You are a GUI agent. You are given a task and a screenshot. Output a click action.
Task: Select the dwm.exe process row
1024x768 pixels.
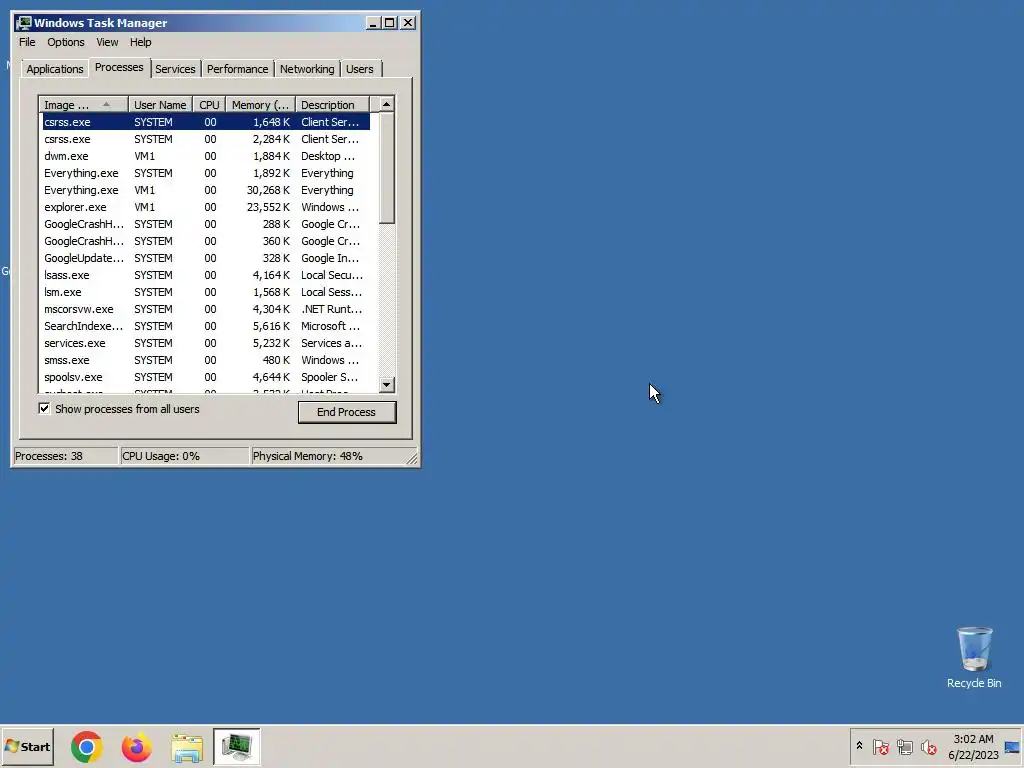(206, 156)
